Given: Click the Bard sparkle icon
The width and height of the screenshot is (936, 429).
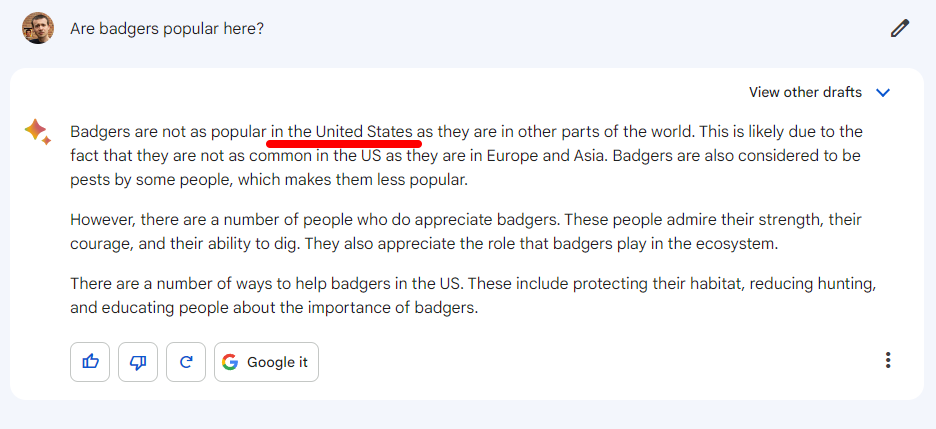Looking at the screenshot, I should [37, 132].
